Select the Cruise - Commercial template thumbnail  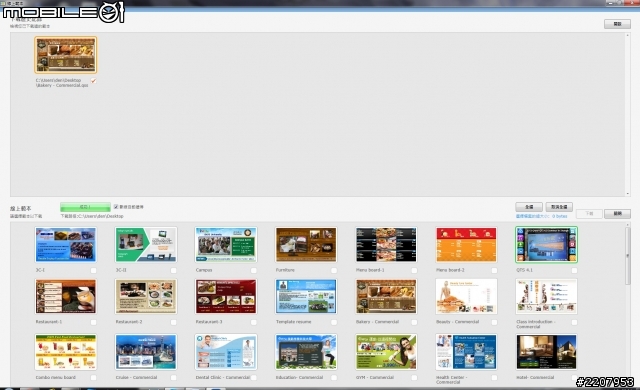[146, 352]
